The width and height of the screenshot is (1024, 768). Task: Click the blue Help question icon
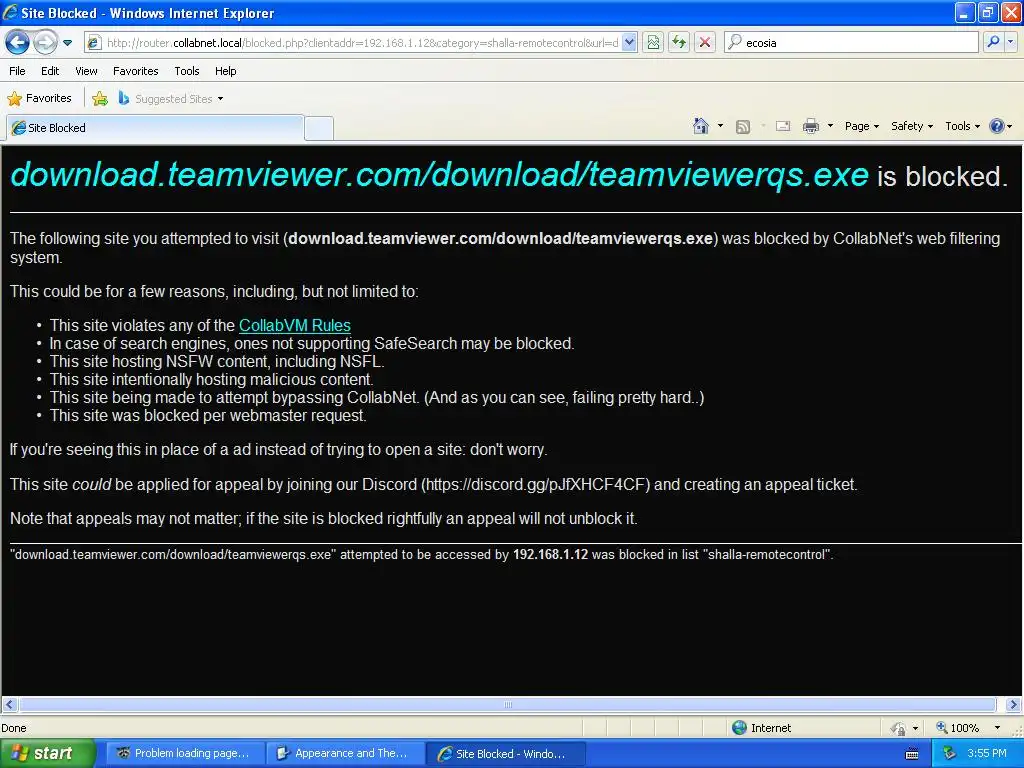point(997,126)
